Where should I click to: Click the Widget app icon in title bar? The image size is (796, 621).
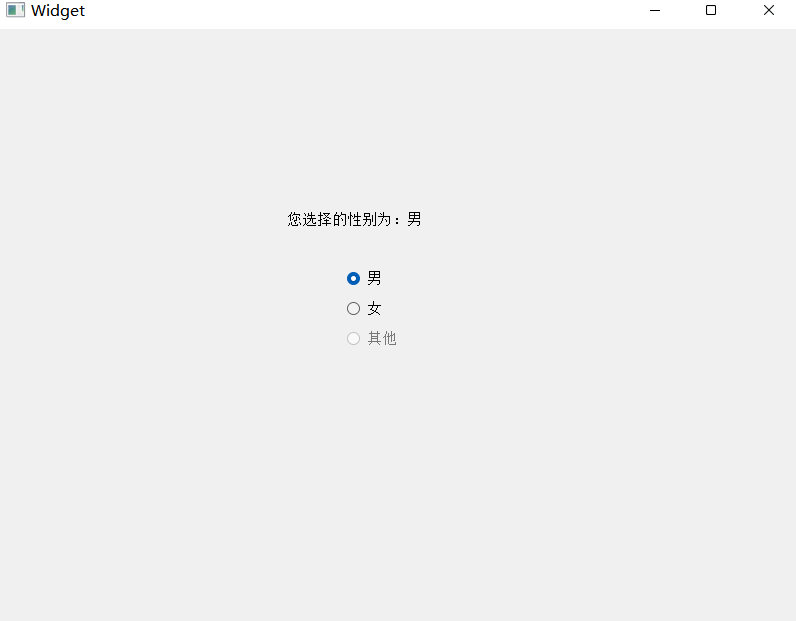click(x=15, y=10)
